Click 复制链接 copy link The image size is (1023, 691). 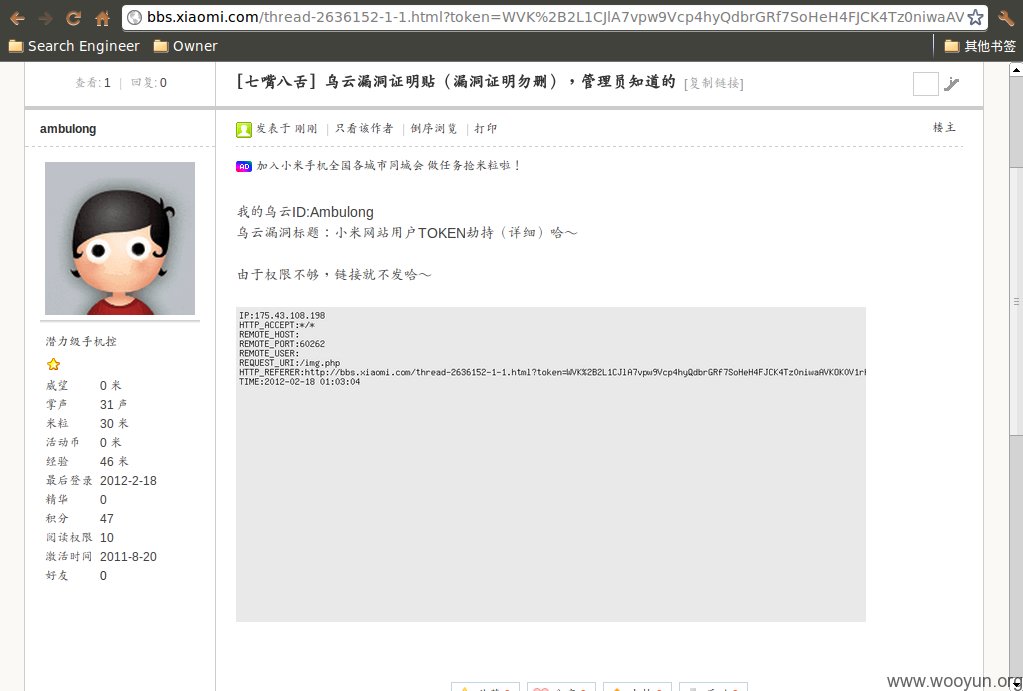tap(714, 83)
